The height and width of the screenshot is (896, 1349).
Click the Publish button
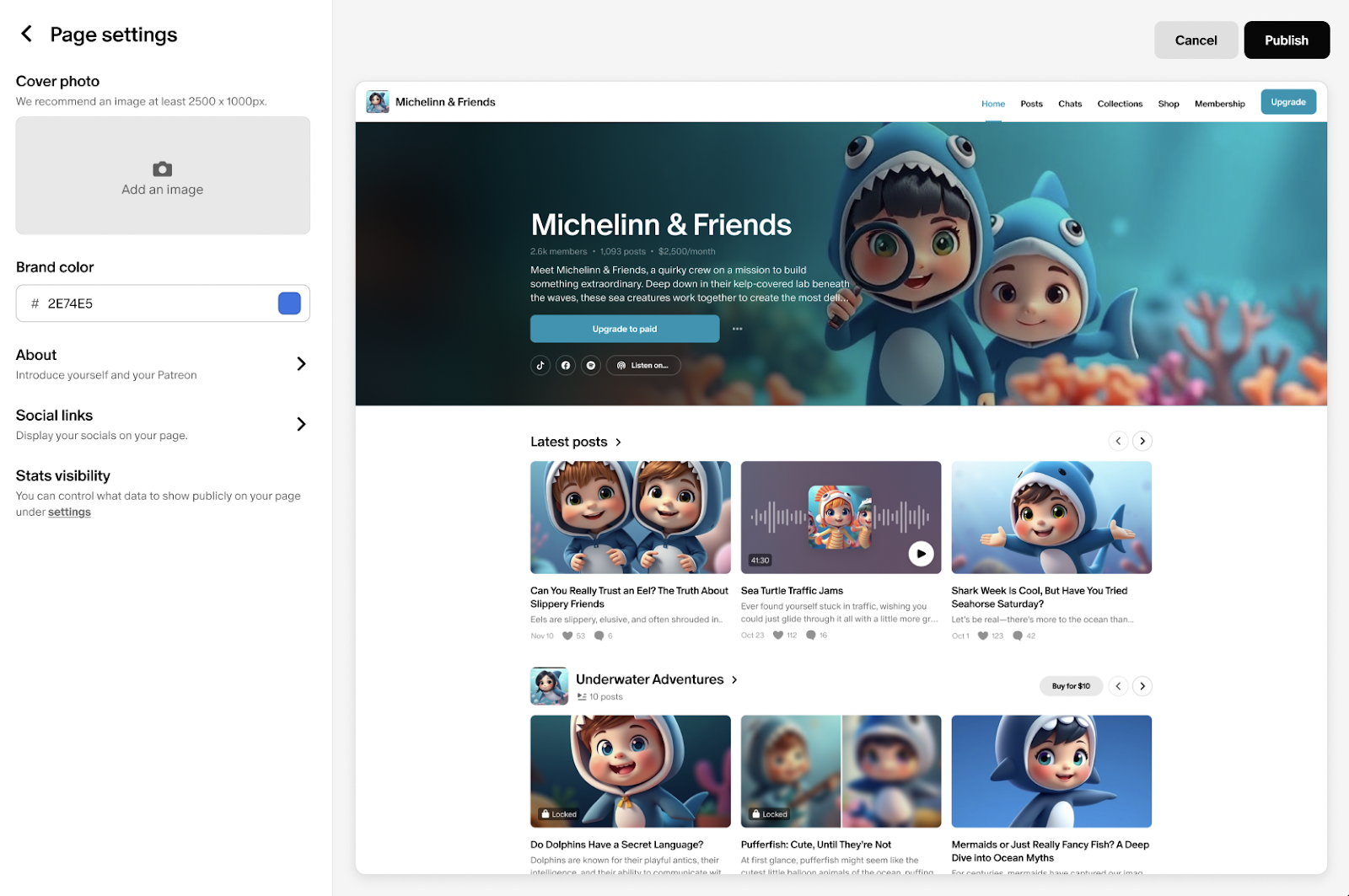point(1287,40)
